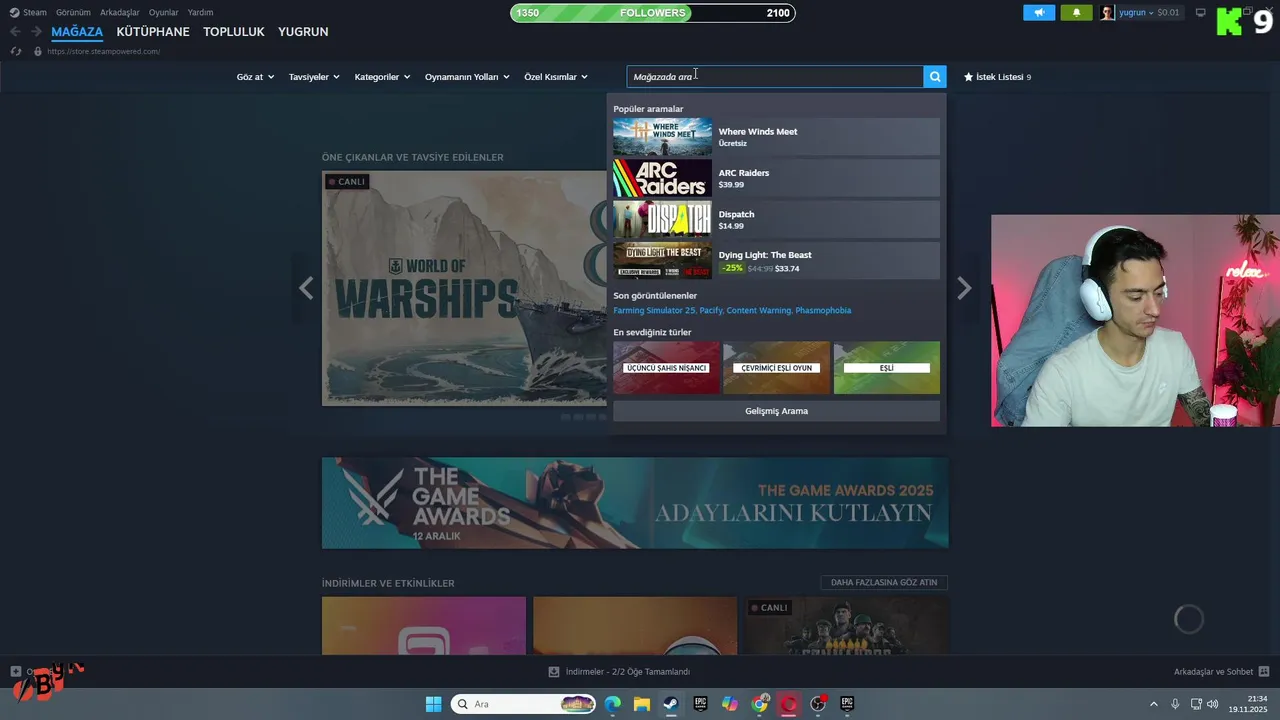Open the Görünüm menu

(73, 13)
